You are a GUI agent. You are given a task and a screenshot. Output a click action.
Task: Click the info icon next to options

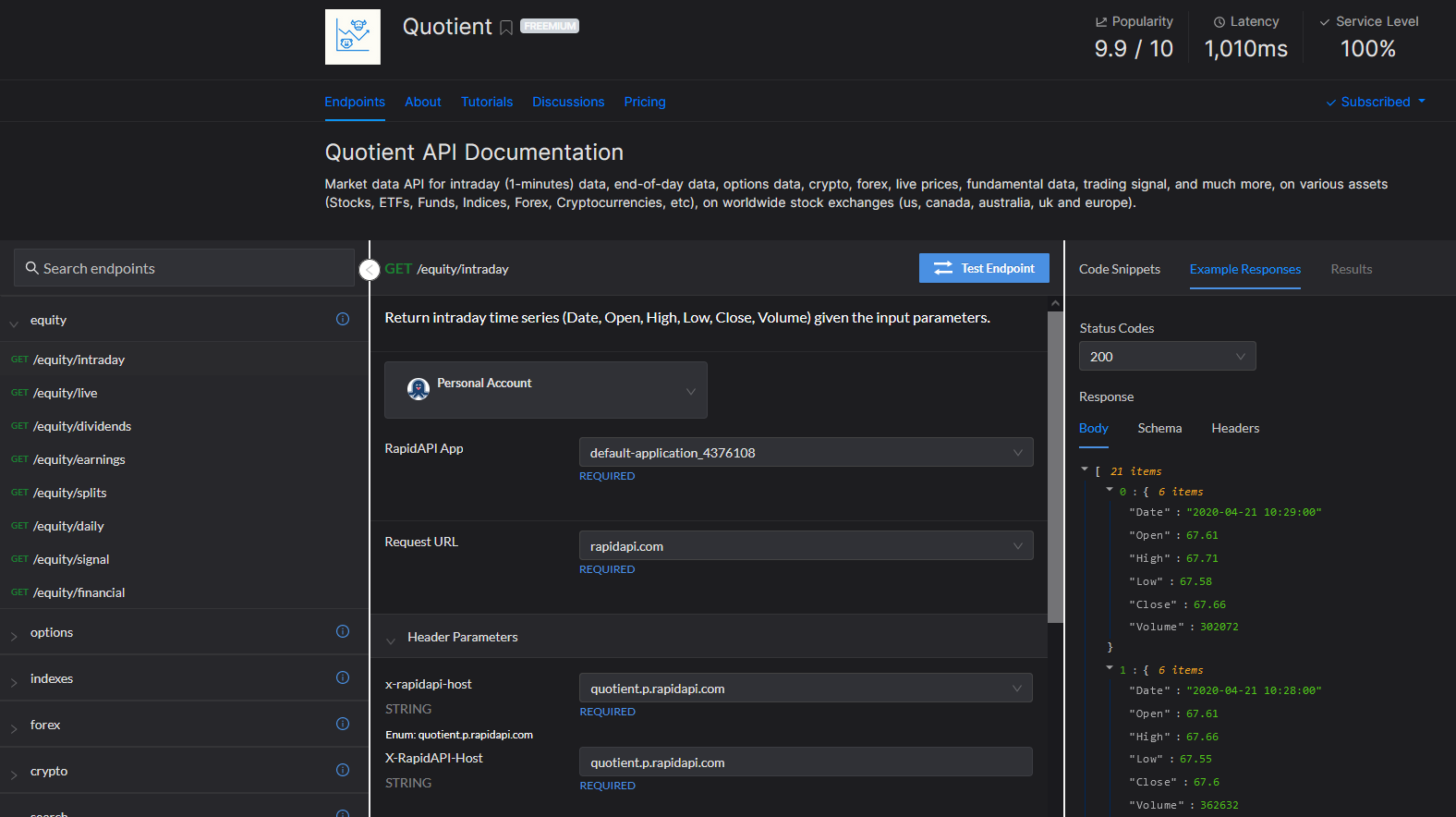[343, 631]
